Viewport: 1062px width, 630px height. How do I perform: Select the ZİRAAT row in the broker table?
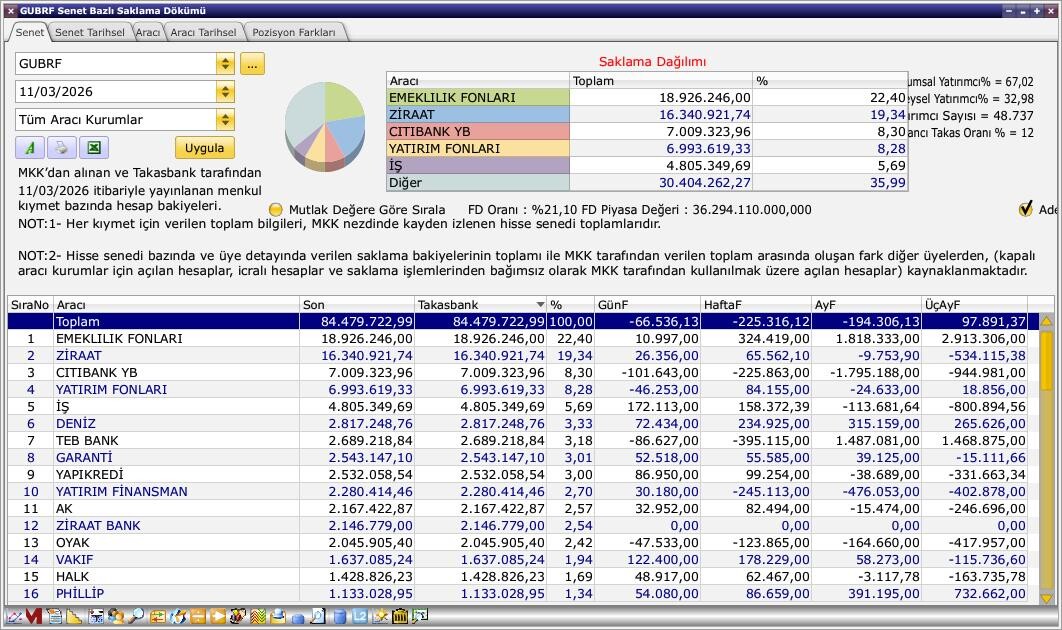point(150,355)
